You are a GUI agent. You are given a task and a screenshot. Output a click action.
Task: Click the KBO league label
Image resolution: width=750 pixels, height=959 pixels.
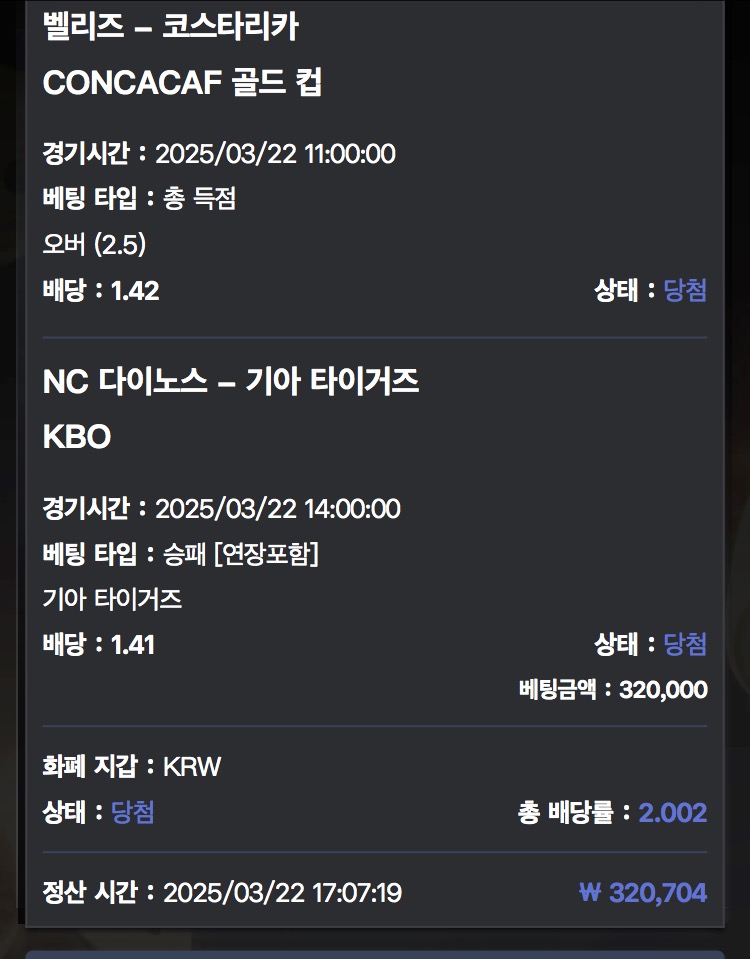[77, 437]
